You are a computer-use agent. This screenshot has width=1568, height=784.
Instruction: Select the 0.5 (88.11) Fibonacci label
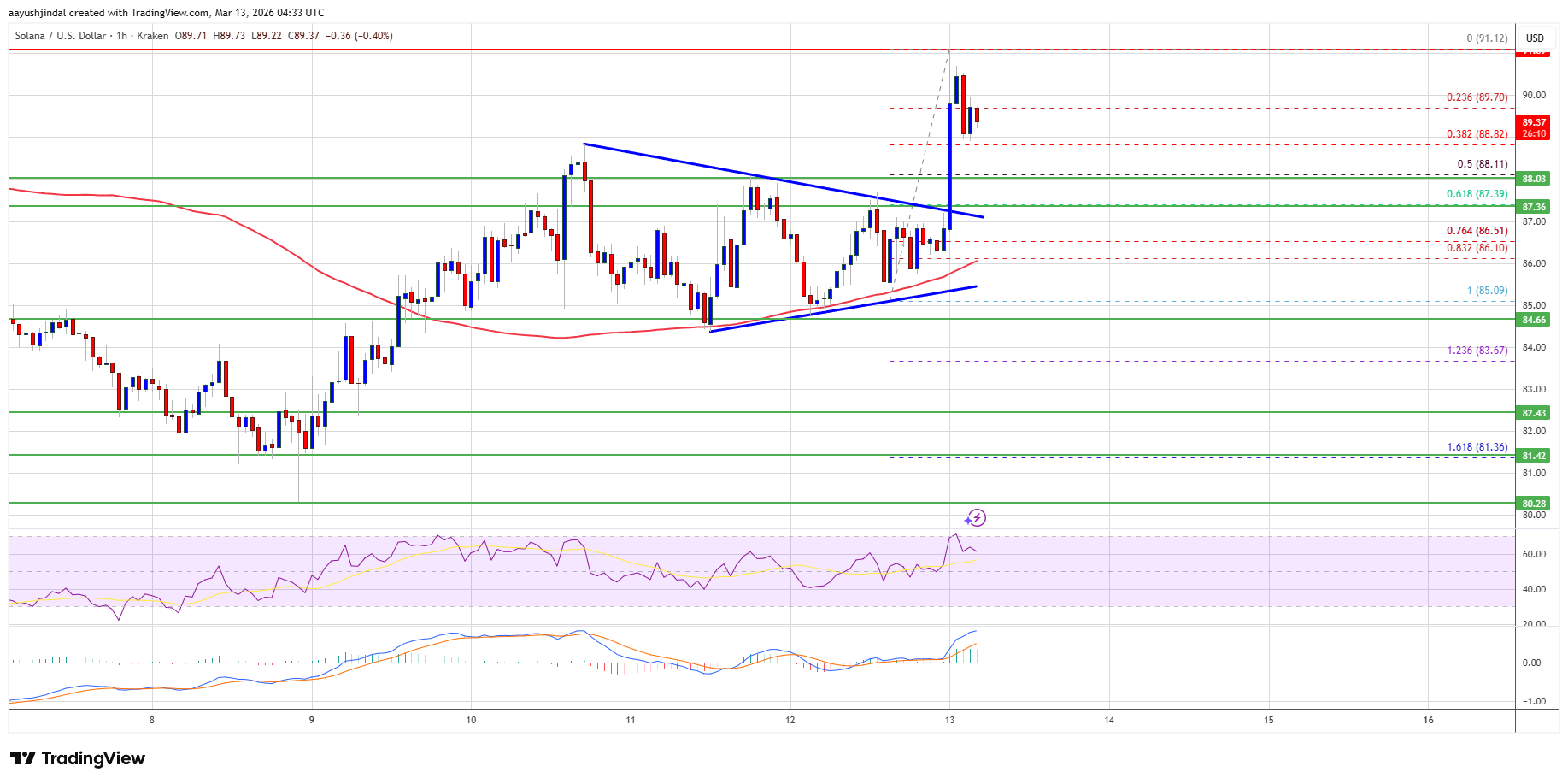(x=1482, y=164)
